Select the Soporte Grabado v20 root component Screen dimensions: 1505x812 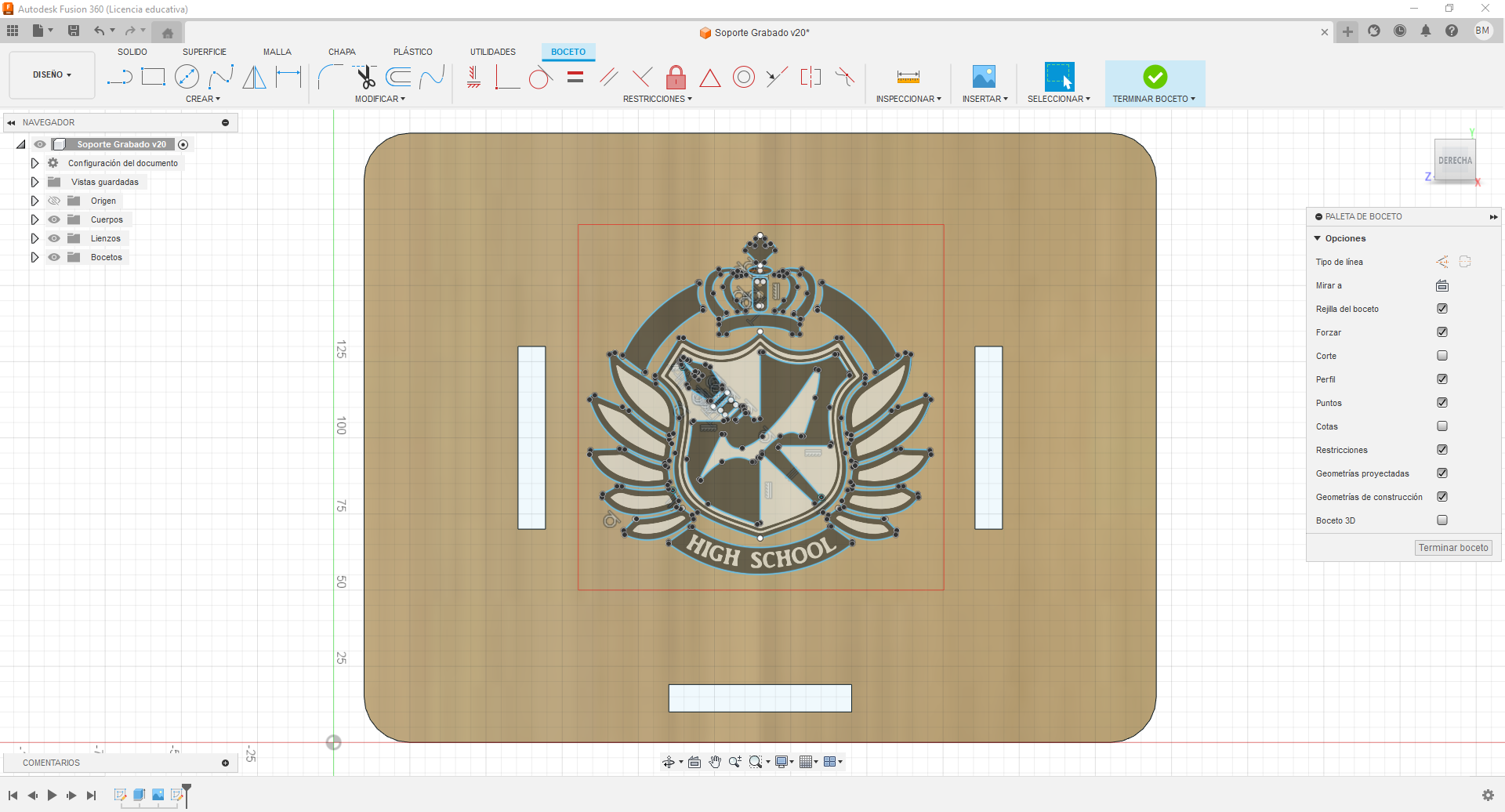tap(121, 144)
